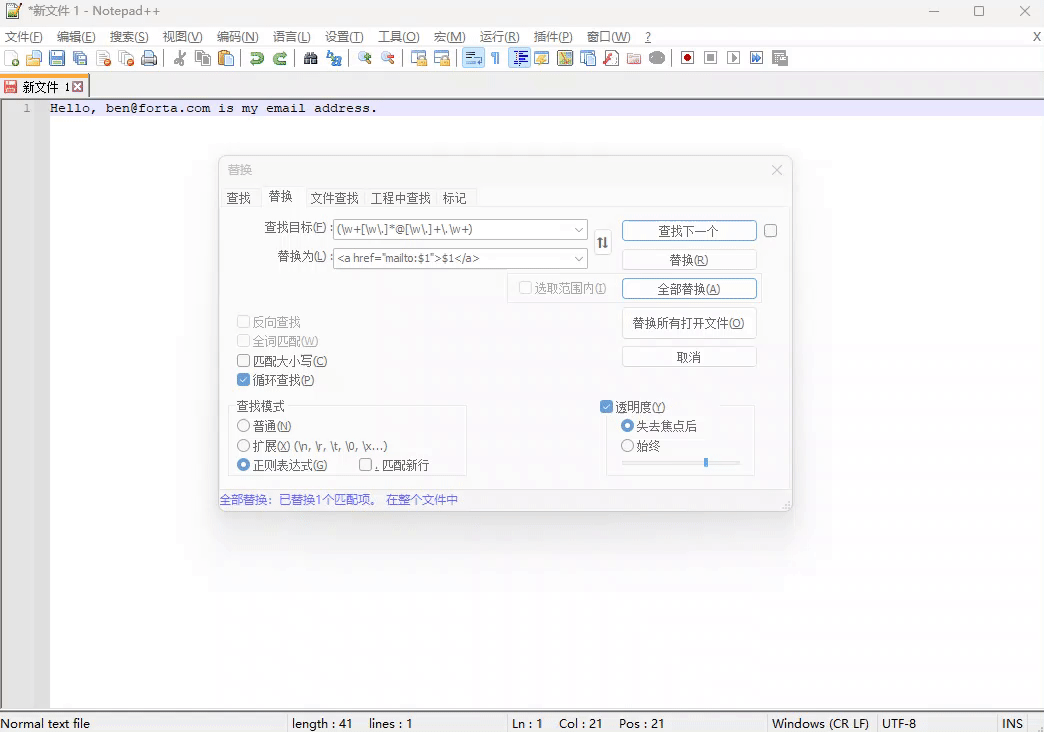Image resolution: width=1044 pixels, height=732 pixels.
Task: Click the Undo toolbar icon
Action: 257,58
